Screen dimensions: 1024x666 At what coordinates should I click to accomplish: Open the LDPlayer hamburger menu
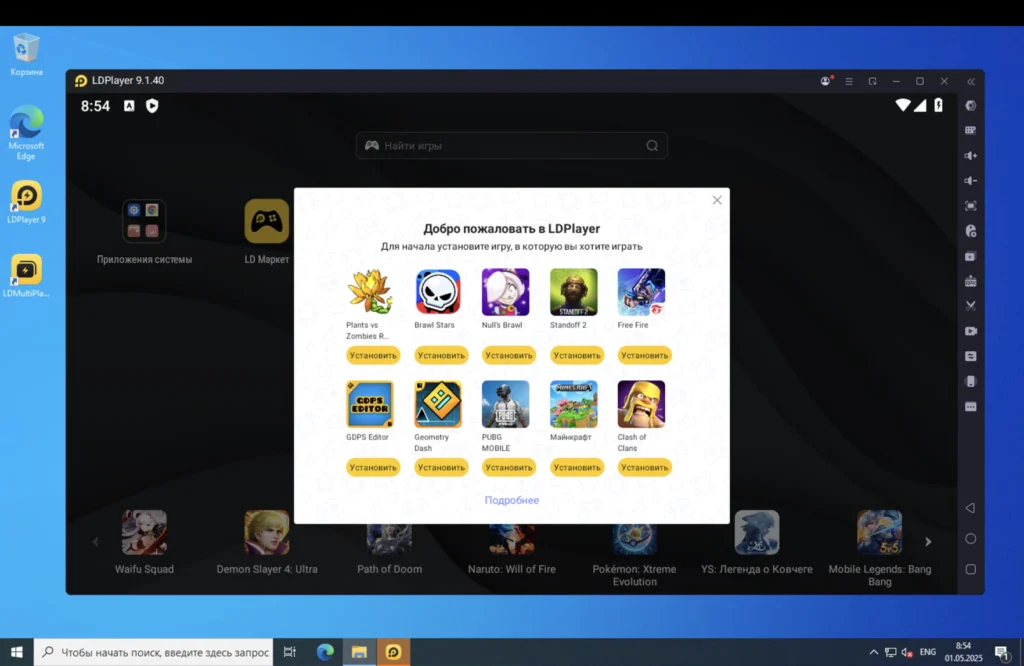849,82
